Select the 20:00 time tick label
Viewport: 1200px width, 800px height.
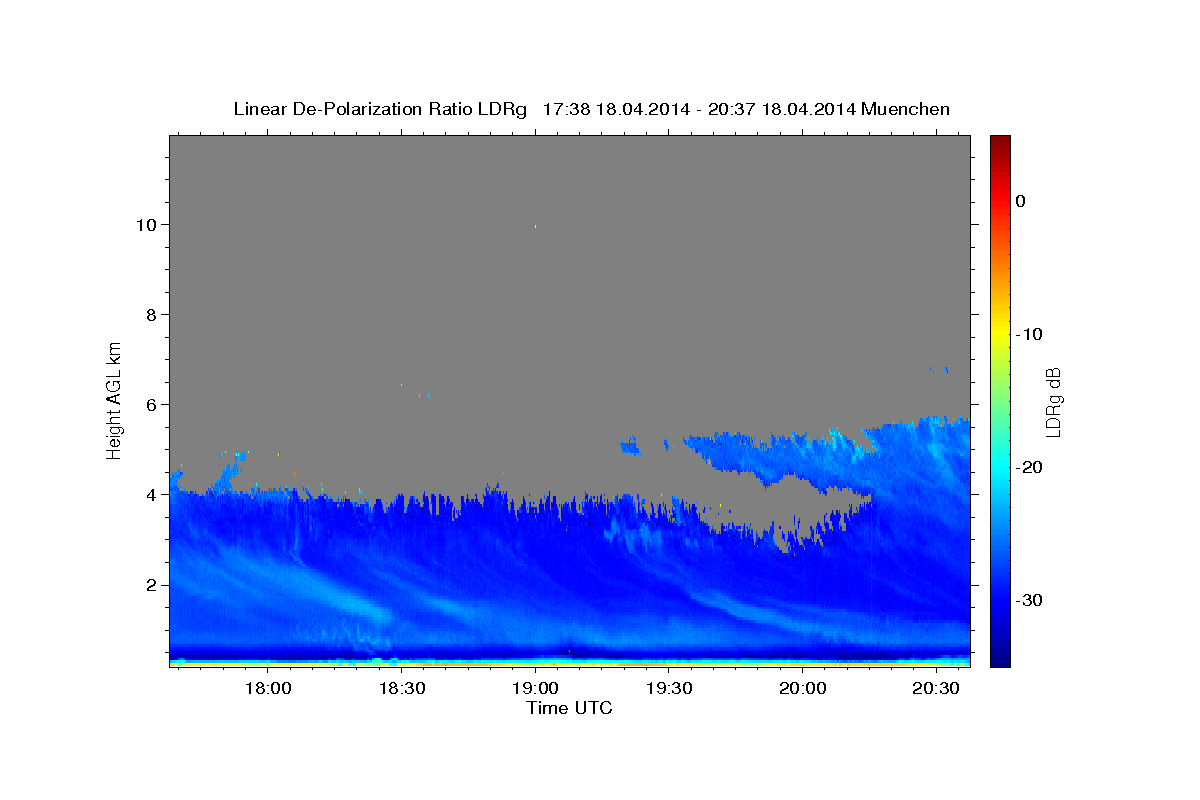[x=802, y=689]
